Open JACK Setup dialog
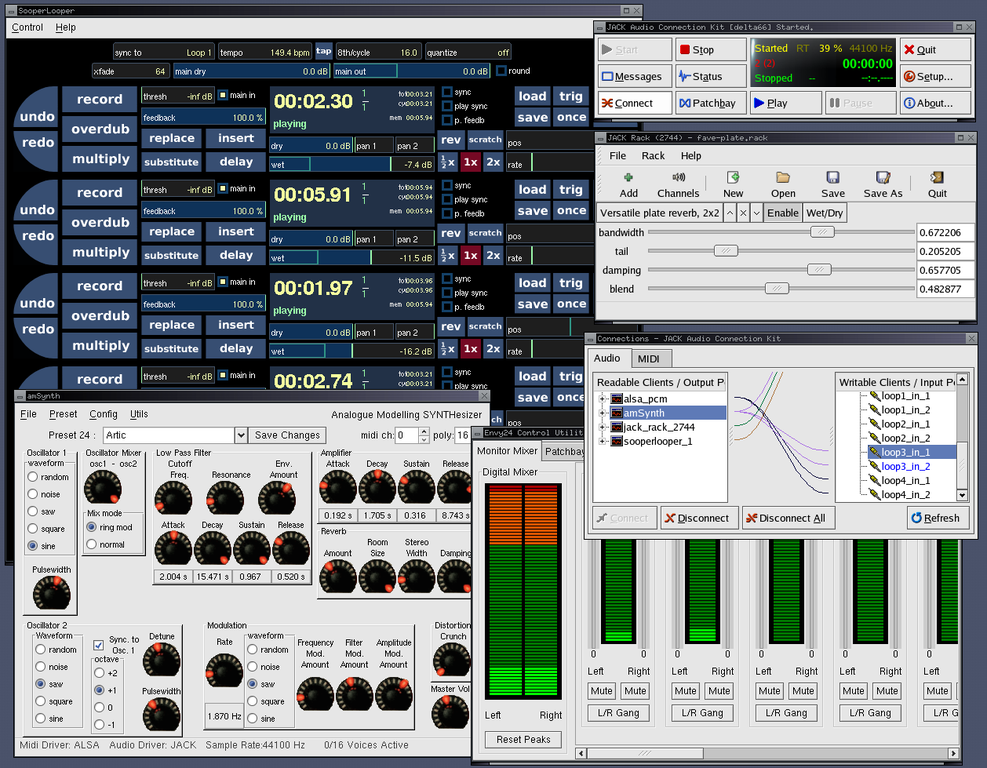Screen dimensions: 987x768 coord(934,76)
